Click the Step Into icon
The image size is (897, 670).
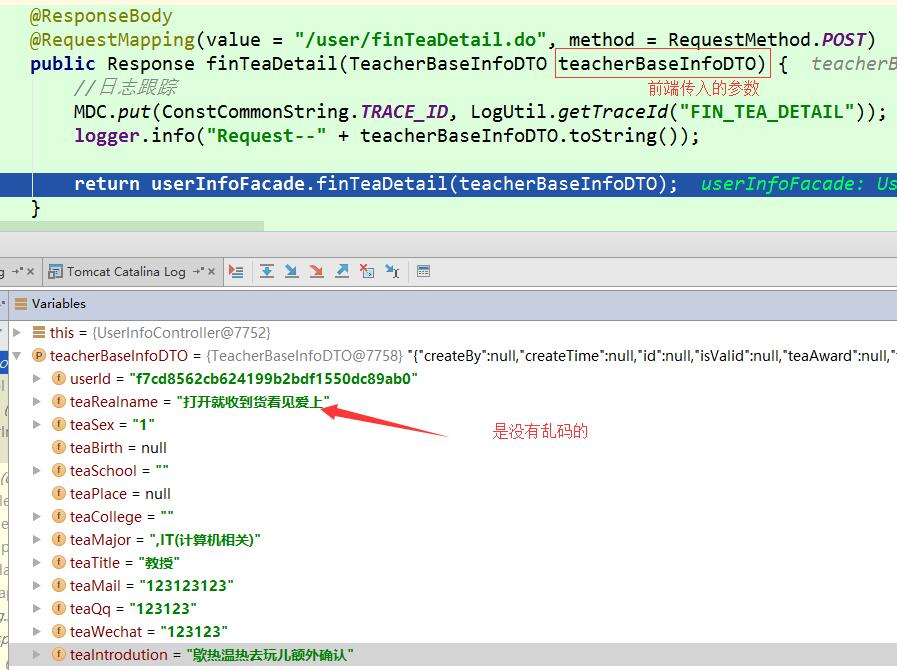pyautogui.click(x=290, y=270)
